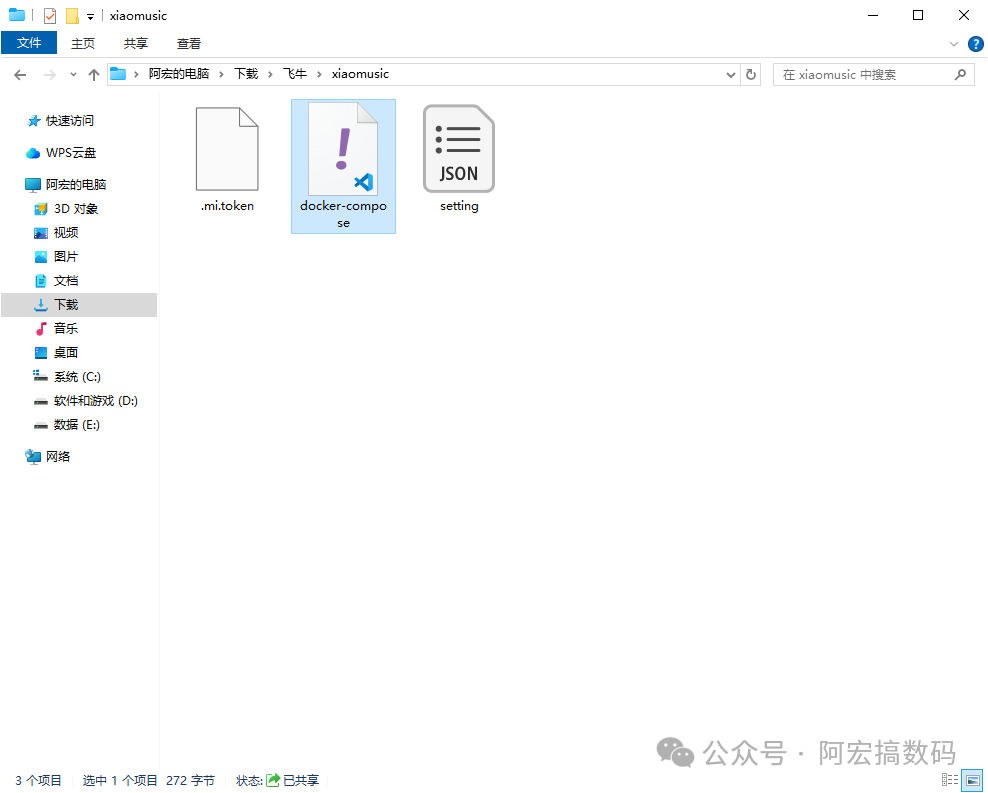Select the docker-compose YAML file icon
This screenshot has width=988, height=793.
click(x=343, y=149)
